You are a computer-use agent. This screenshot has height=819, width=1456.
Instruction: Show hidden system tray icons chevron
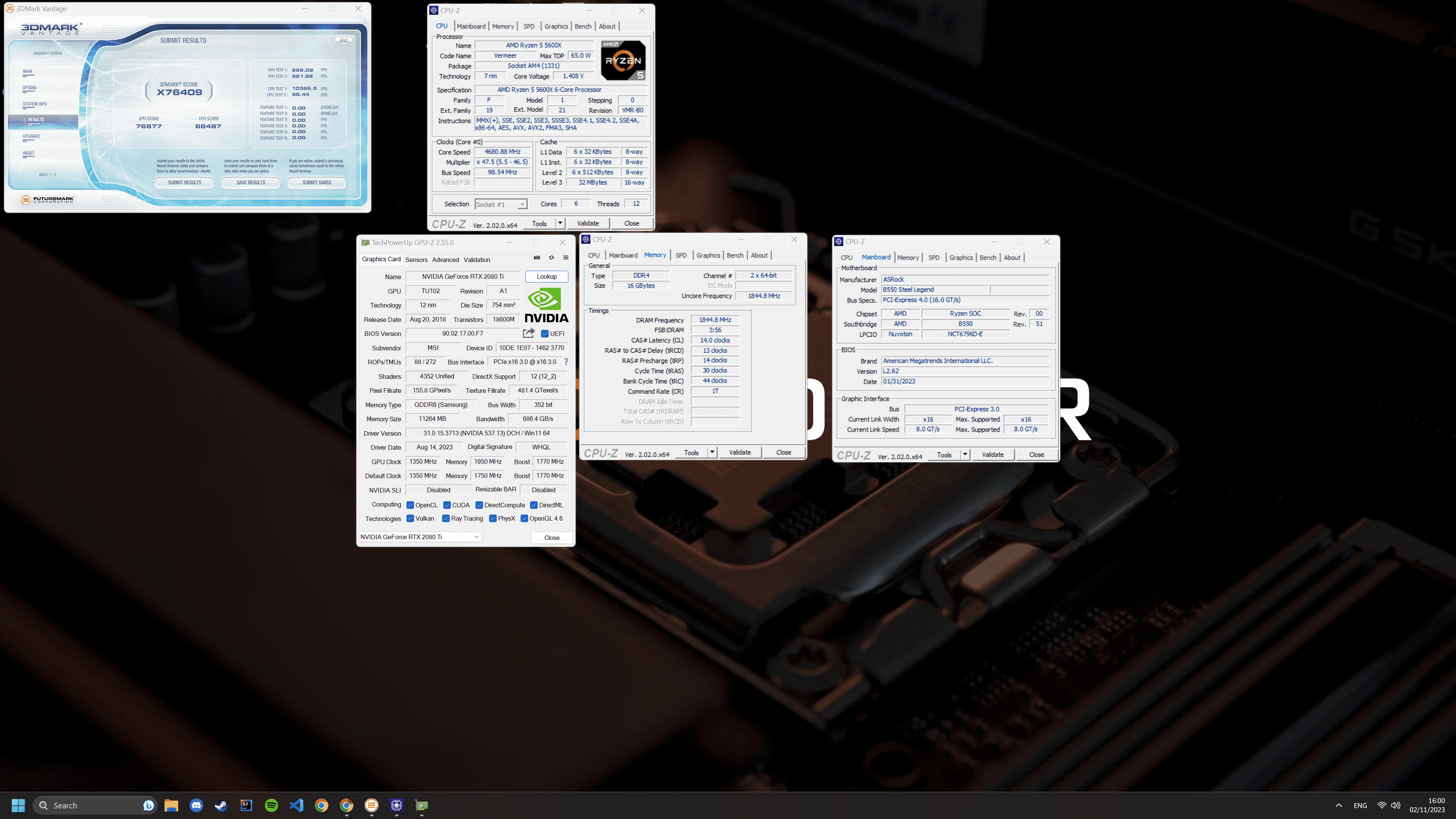1338,805
